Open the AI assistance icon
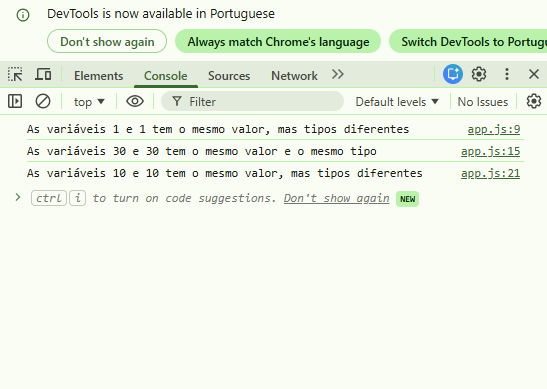547x389 pixels. (453, 74)
